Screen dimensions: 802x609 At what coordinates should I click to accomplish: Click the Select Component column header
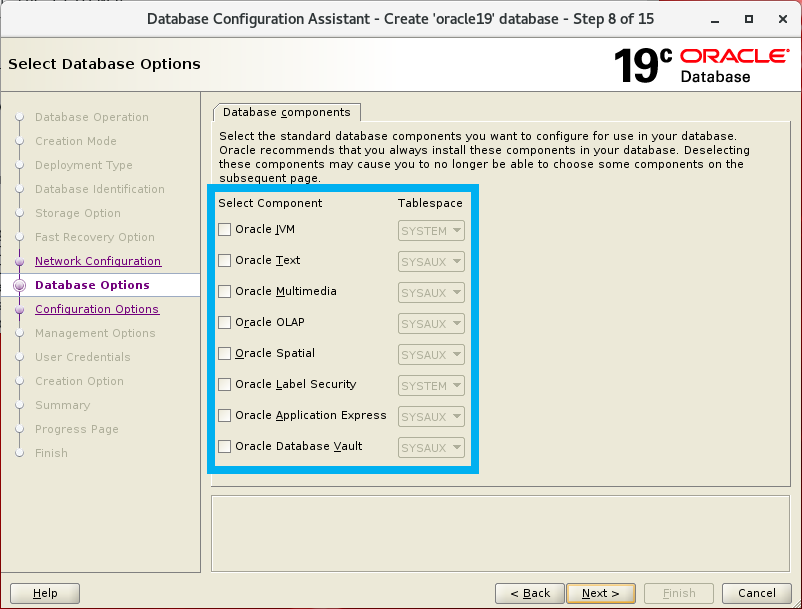(x=270, y=203)
